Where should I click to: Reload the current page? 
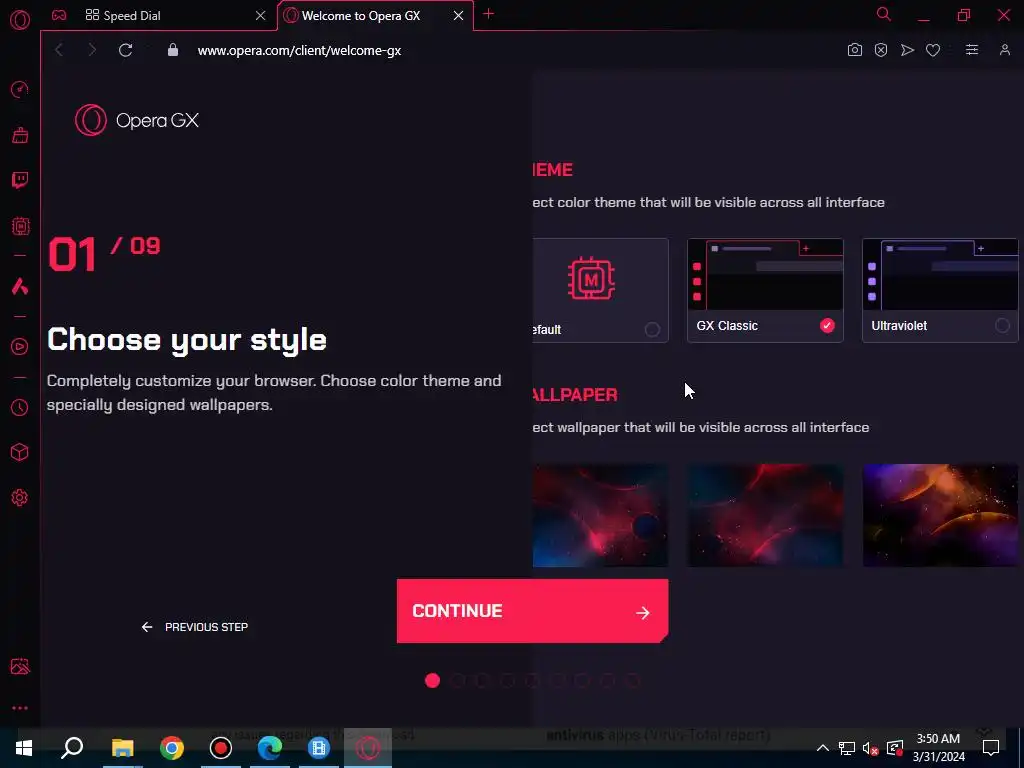[x=125, y=50]
